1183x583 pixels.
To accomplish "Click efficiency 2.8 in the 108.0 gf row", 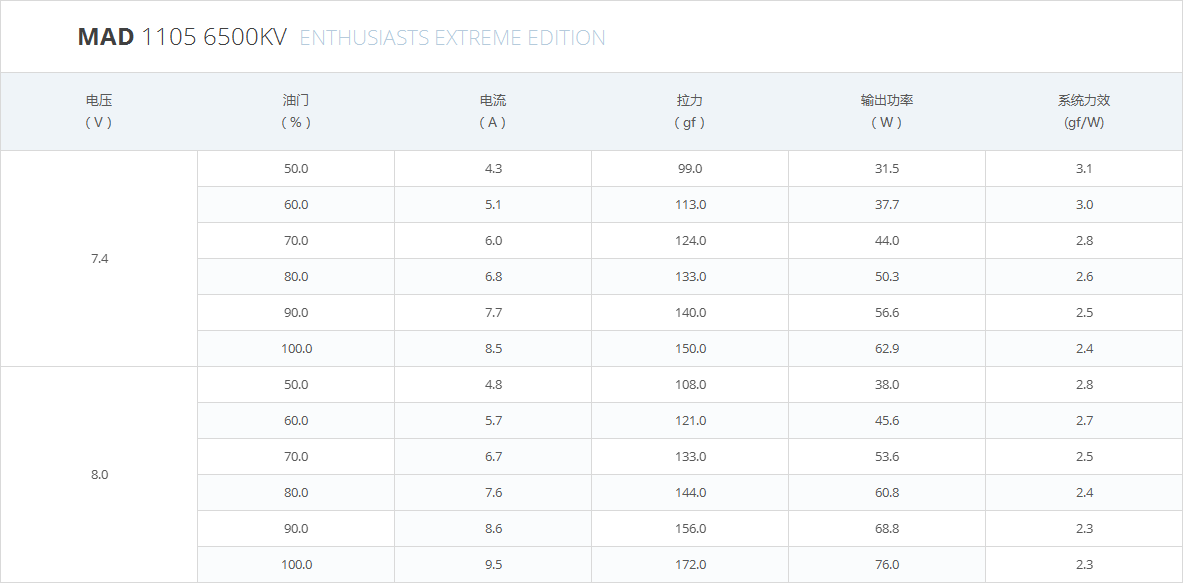I will [x=1084, y=385].
